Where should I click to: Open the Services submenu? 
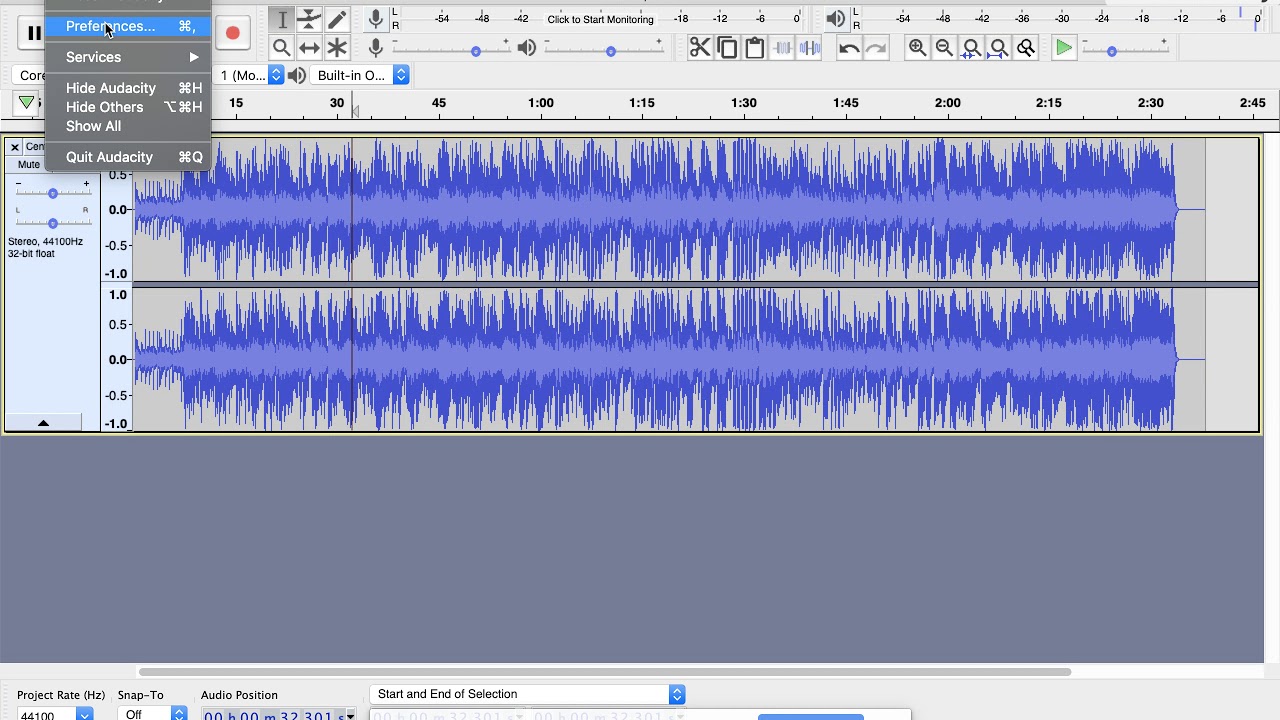coord(128,57)
